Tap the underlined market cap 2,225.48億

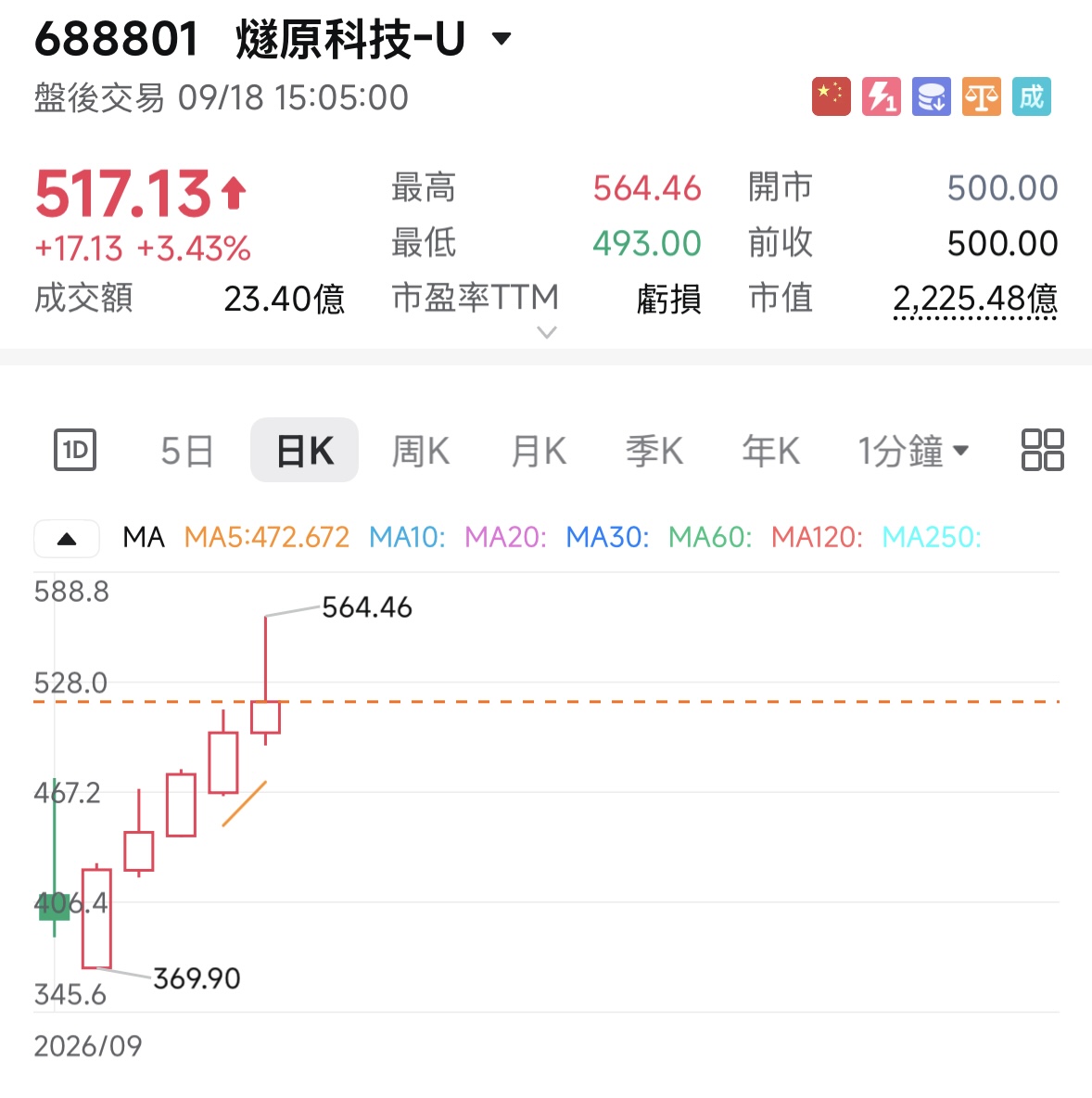[x=975, y=299]
